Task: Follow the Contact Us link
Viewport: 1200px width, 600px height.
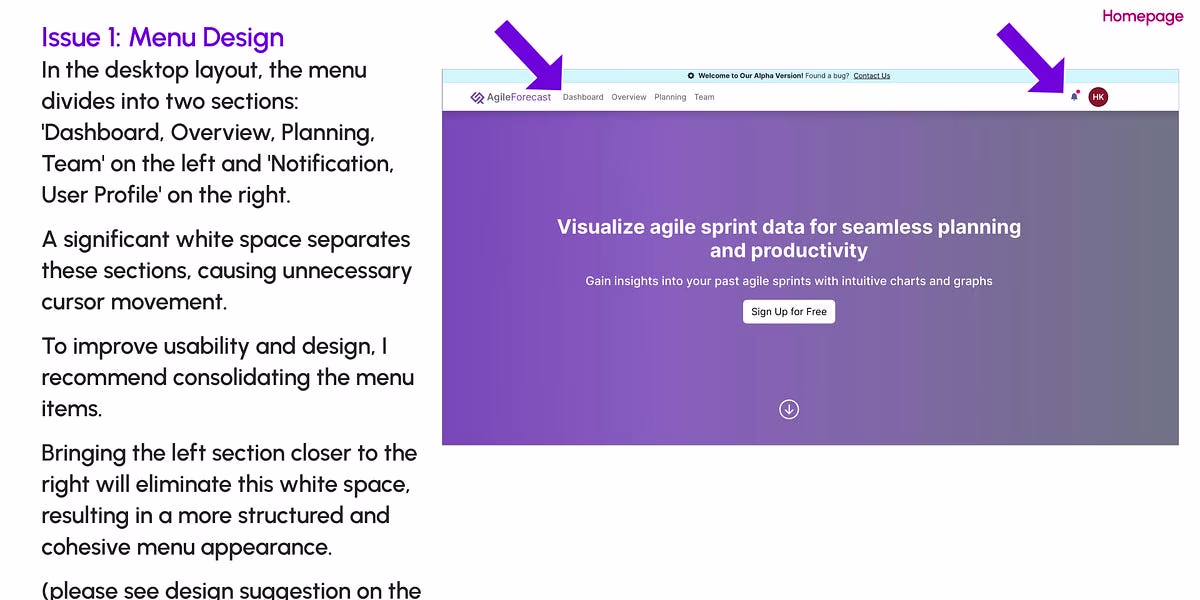Action: [871, 76]
